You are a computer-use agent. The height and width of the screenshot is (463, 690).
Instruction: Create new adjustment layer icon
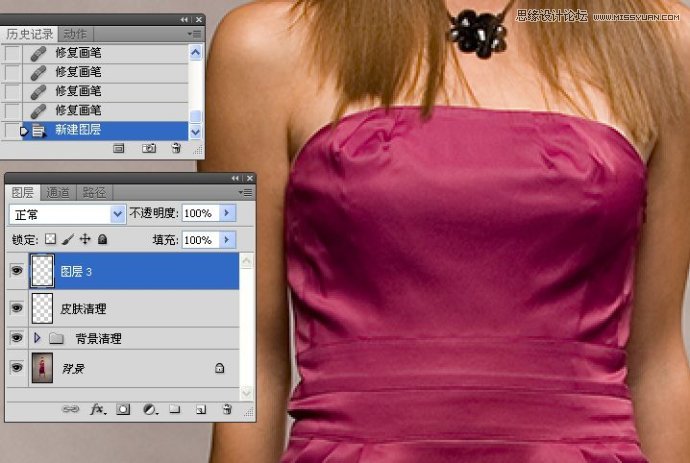tap(149, 409)
